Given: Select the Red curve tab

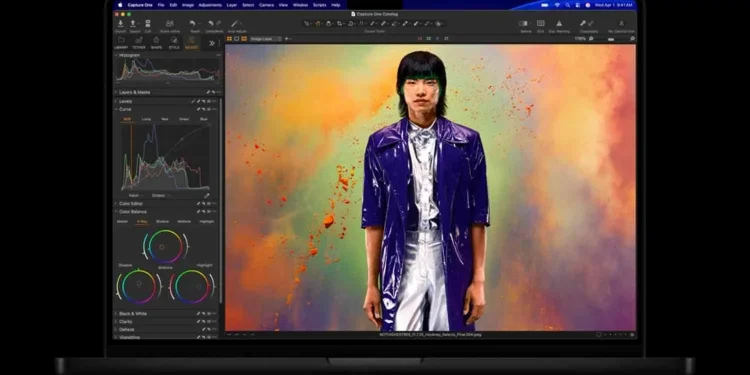Looking at the screenshot, I should pyautogui.click(x=165, y=119).
